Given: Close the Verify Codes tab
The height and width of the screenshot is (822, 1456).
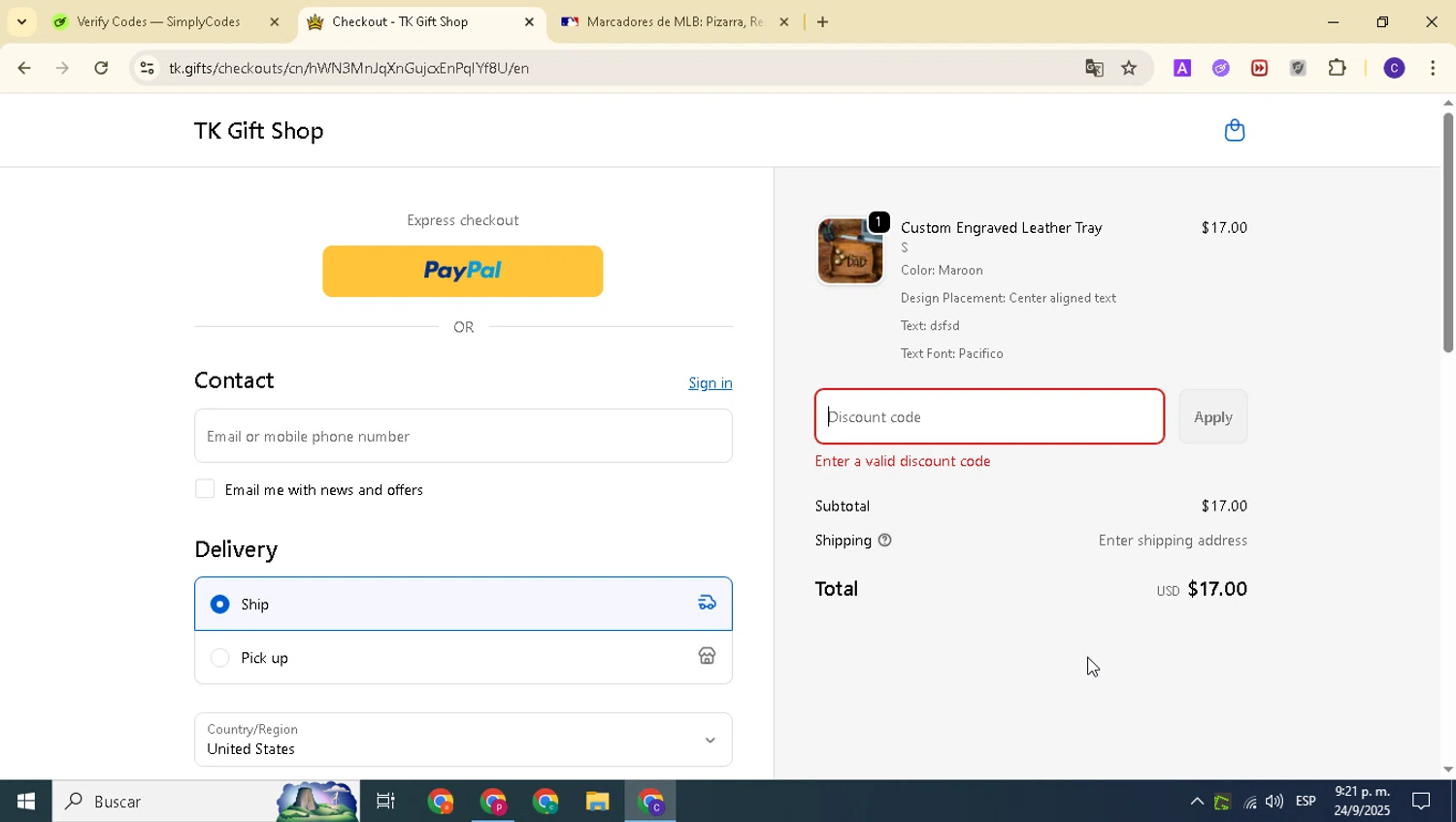Looking at the screenshot, I should (x=274, y=21).
